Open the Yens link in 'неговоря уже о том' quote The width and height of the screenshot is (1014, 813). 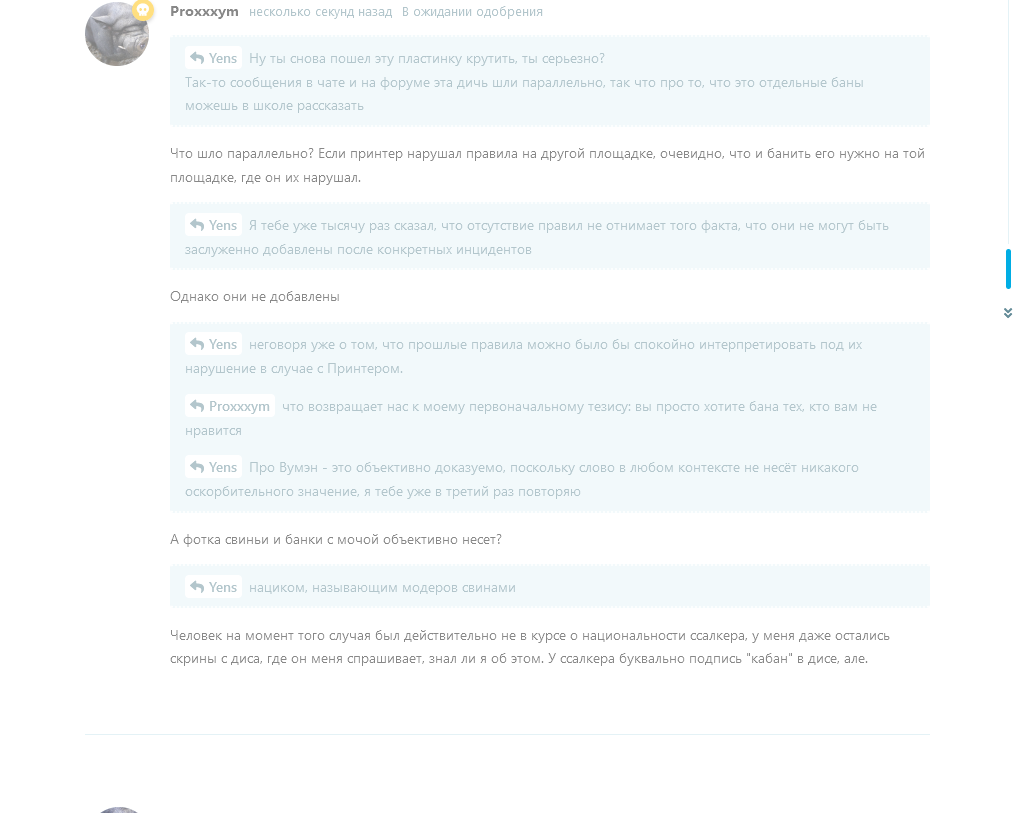coord(223,344)
